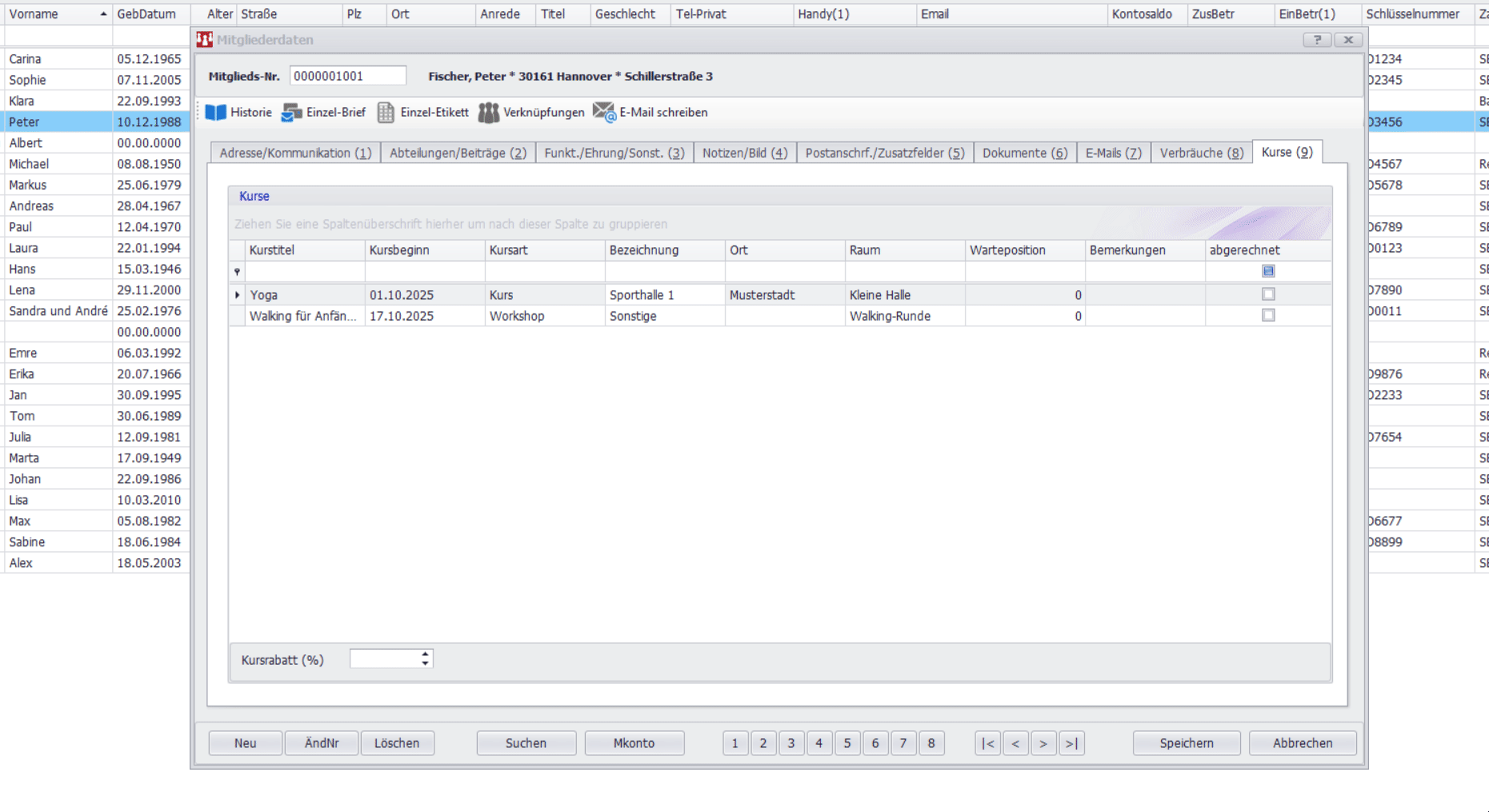
Task: Click the Einzel-Brief letter icon
Action: click(x=292, y=113)
